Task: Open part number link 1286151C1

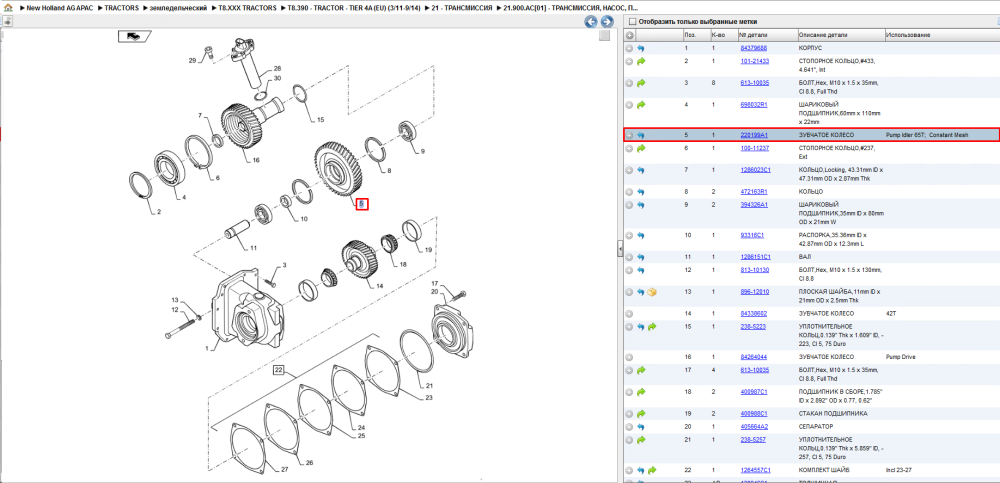Action: (x=755, y=257)
